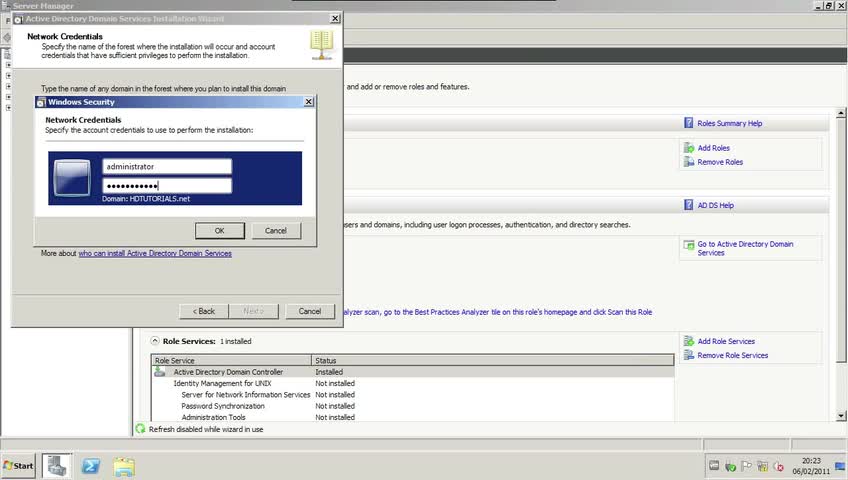Click the 'Installed' status cell
This screenshot has width=848, height=480.
tap(329, 372)
